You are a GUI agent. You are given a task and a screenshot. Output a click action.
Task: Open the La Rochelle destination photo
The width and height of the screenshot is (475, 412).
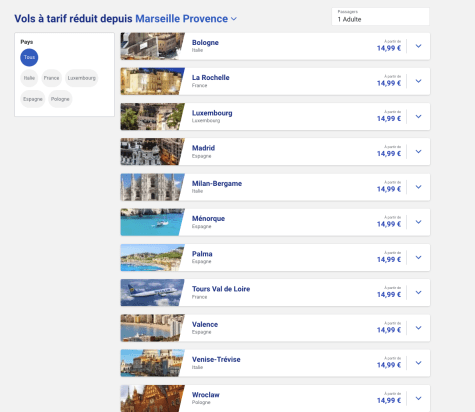[152, 81]
